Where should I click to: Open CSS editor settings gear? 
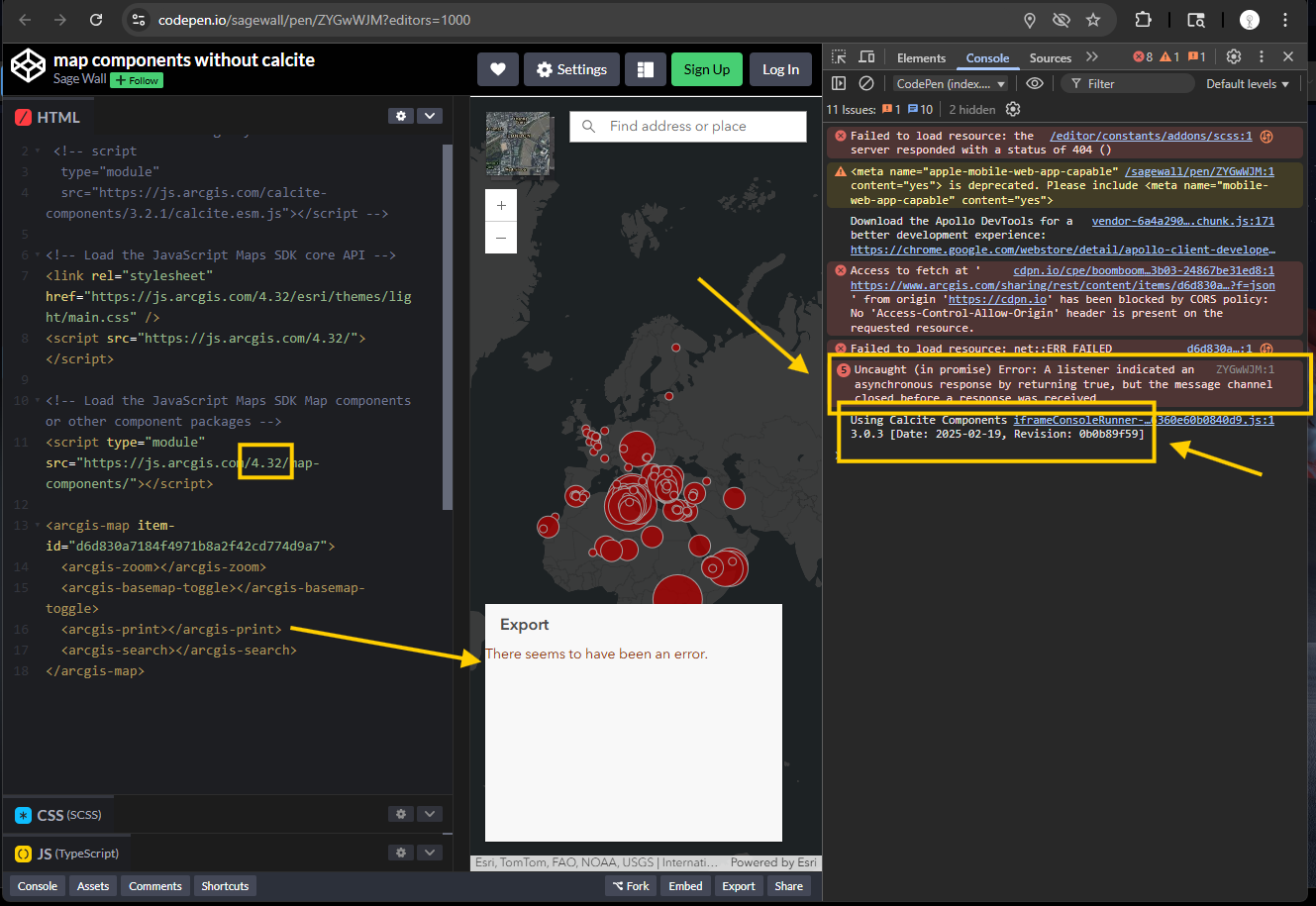coord(401,814)
